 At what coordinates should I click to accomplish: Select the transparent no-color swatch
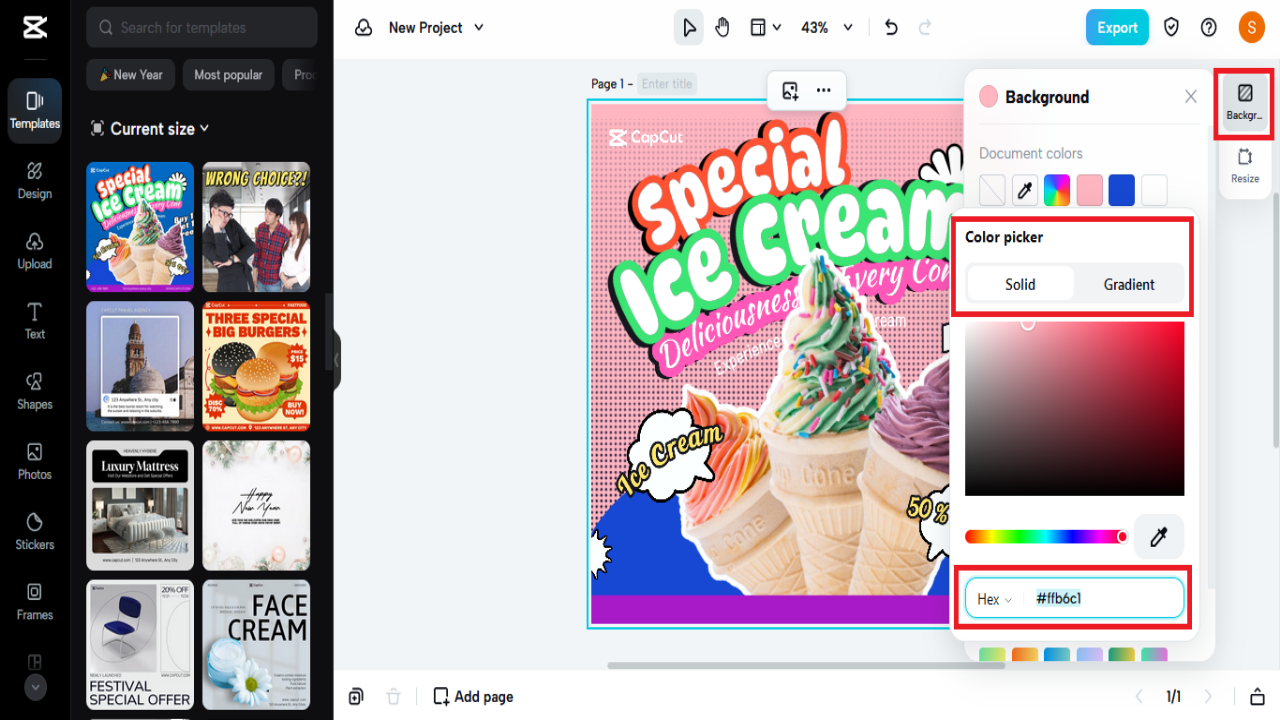(992, 190)
